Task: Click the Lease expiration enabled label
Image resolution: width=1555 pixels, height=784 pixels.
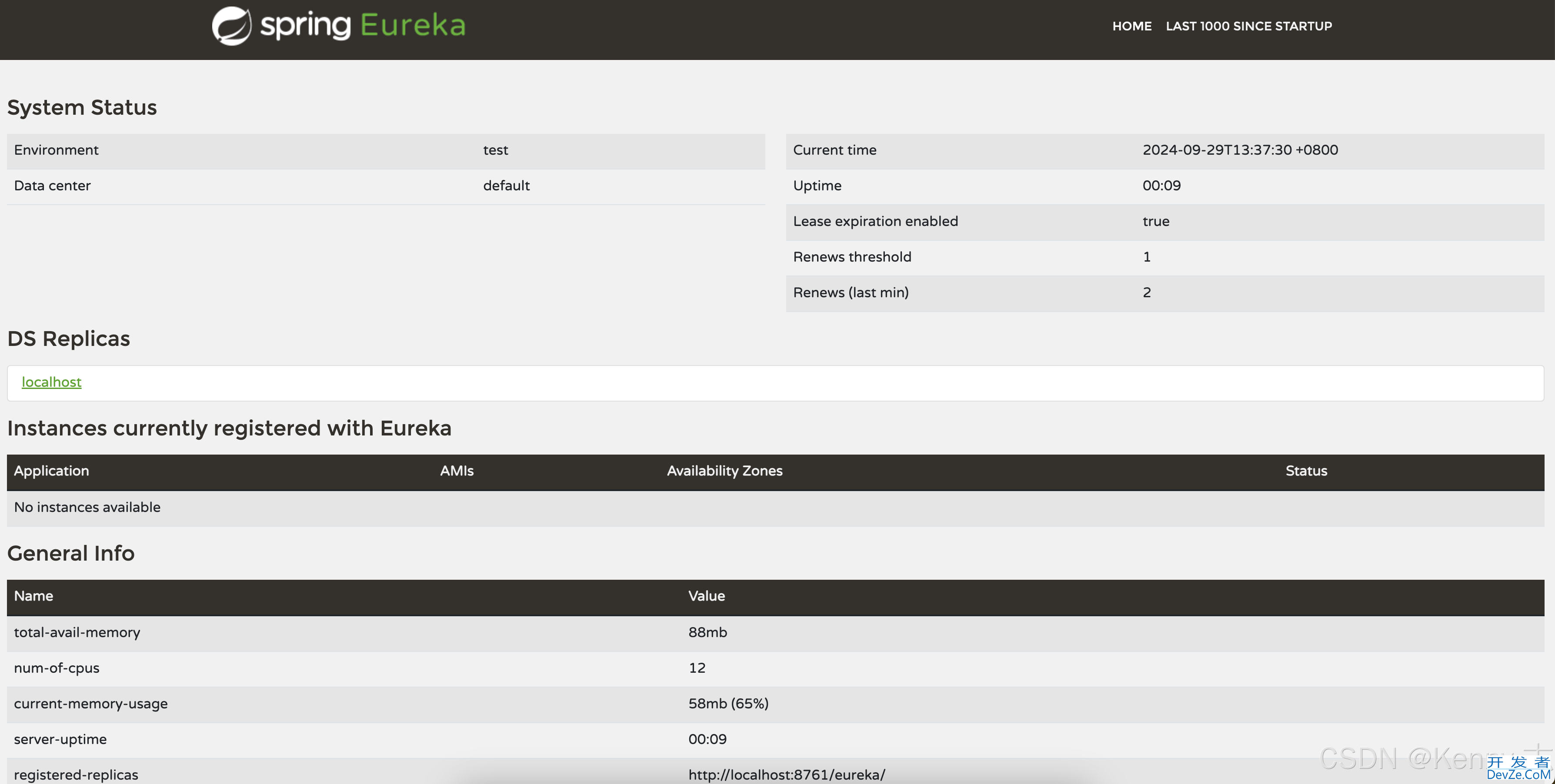Action: tap(875, 221)
